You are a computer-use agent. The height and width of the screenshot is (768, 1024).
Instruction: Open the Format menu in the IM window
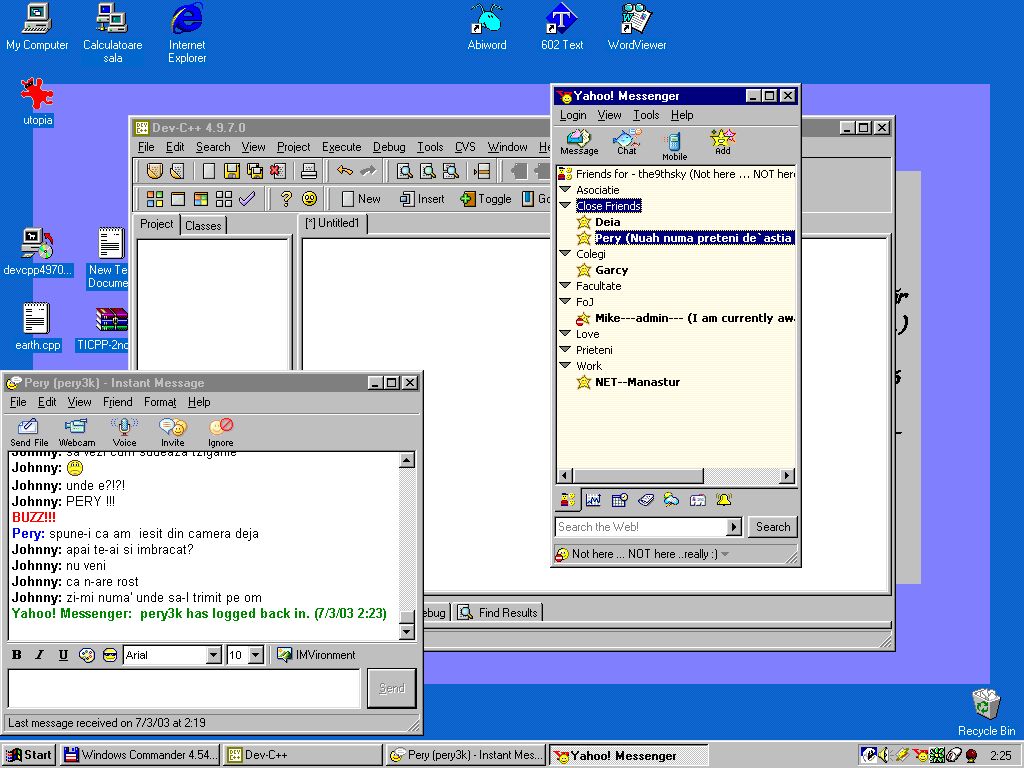(x=160, y=402)
